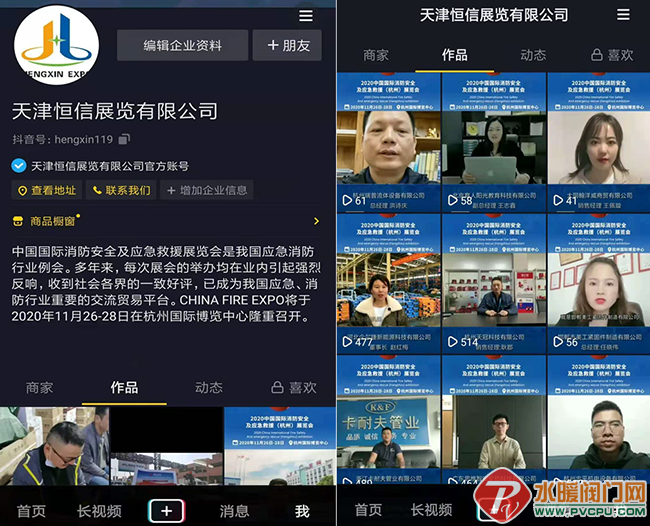This screenshot has width=650, height=526.
Task: Click the expo description paragraph
Action: [x=166, y=284]
